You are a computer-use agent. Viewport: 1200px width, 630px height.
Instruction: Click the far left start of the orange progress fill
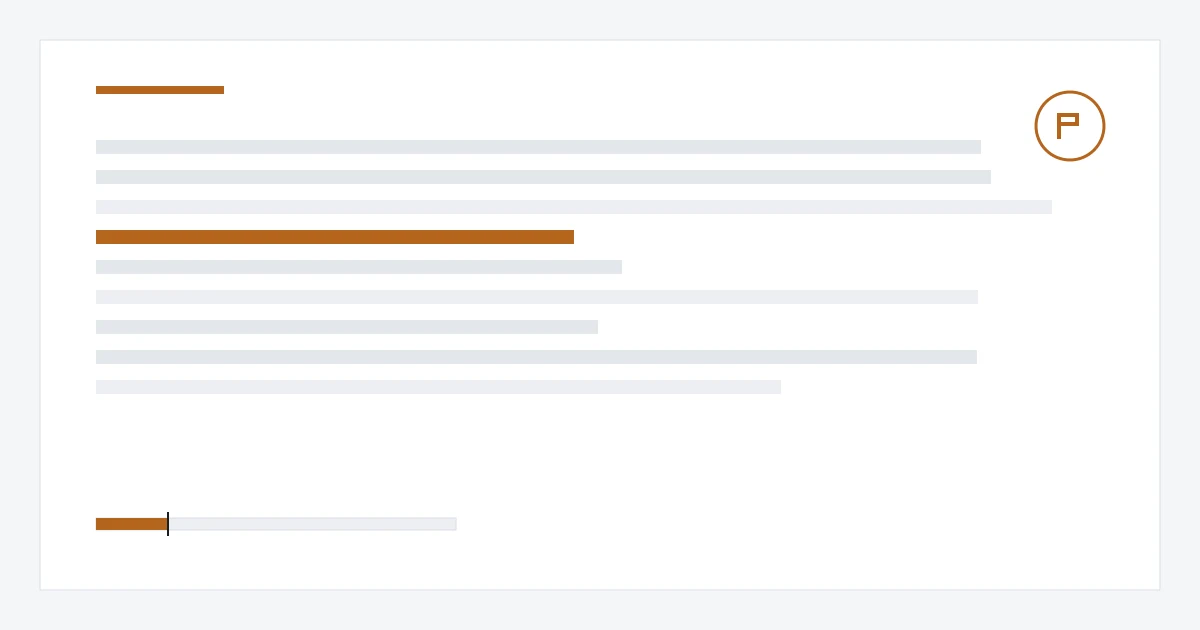point(98,524)
